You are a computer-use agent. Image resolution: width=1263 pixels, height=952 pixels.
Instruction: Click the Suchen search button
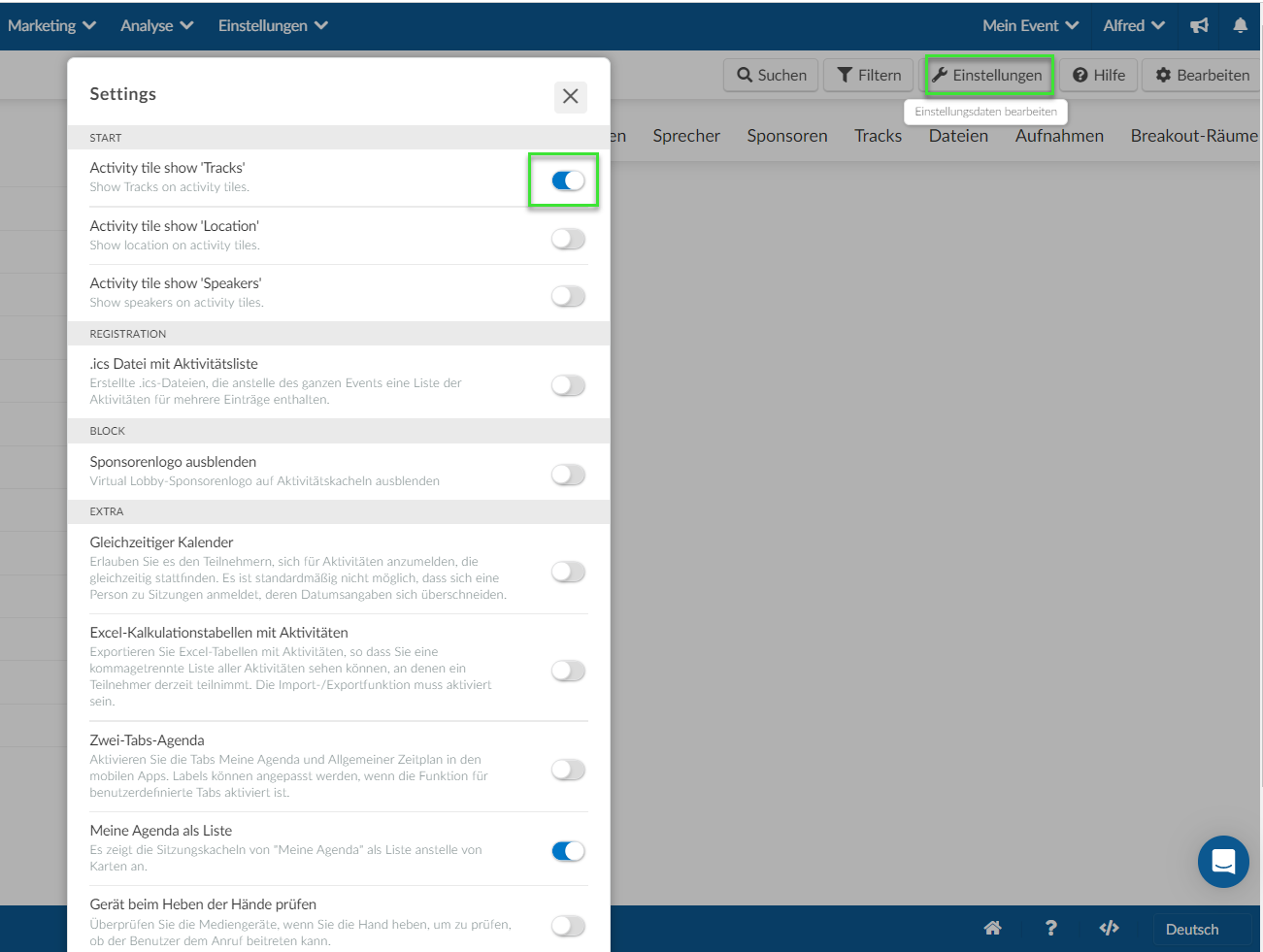(772, 75)
